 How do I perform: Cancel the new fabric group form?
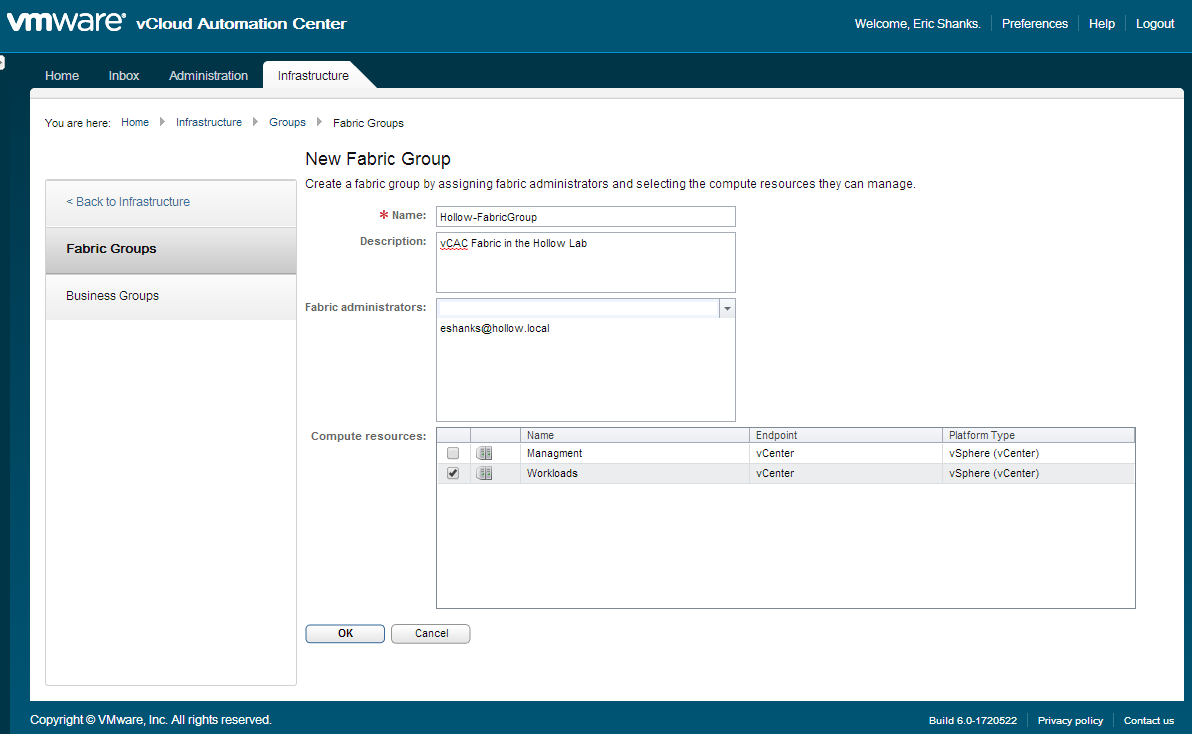point(430,633)
